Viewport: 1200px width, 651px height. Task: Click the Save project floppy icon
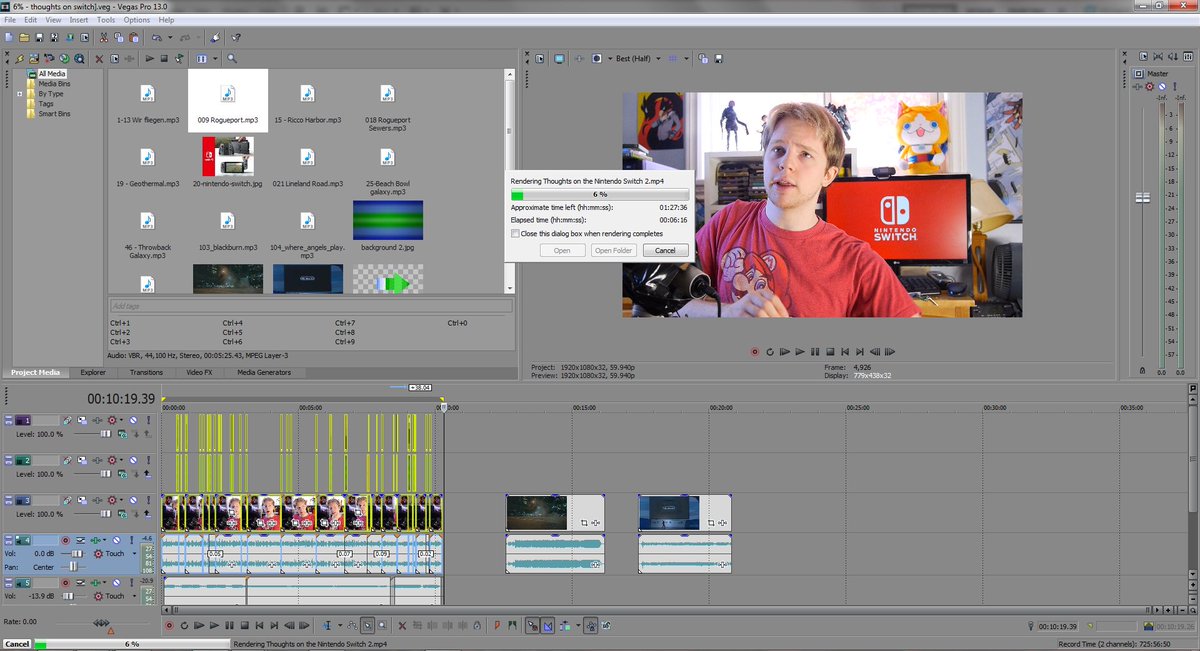point(39,37)
